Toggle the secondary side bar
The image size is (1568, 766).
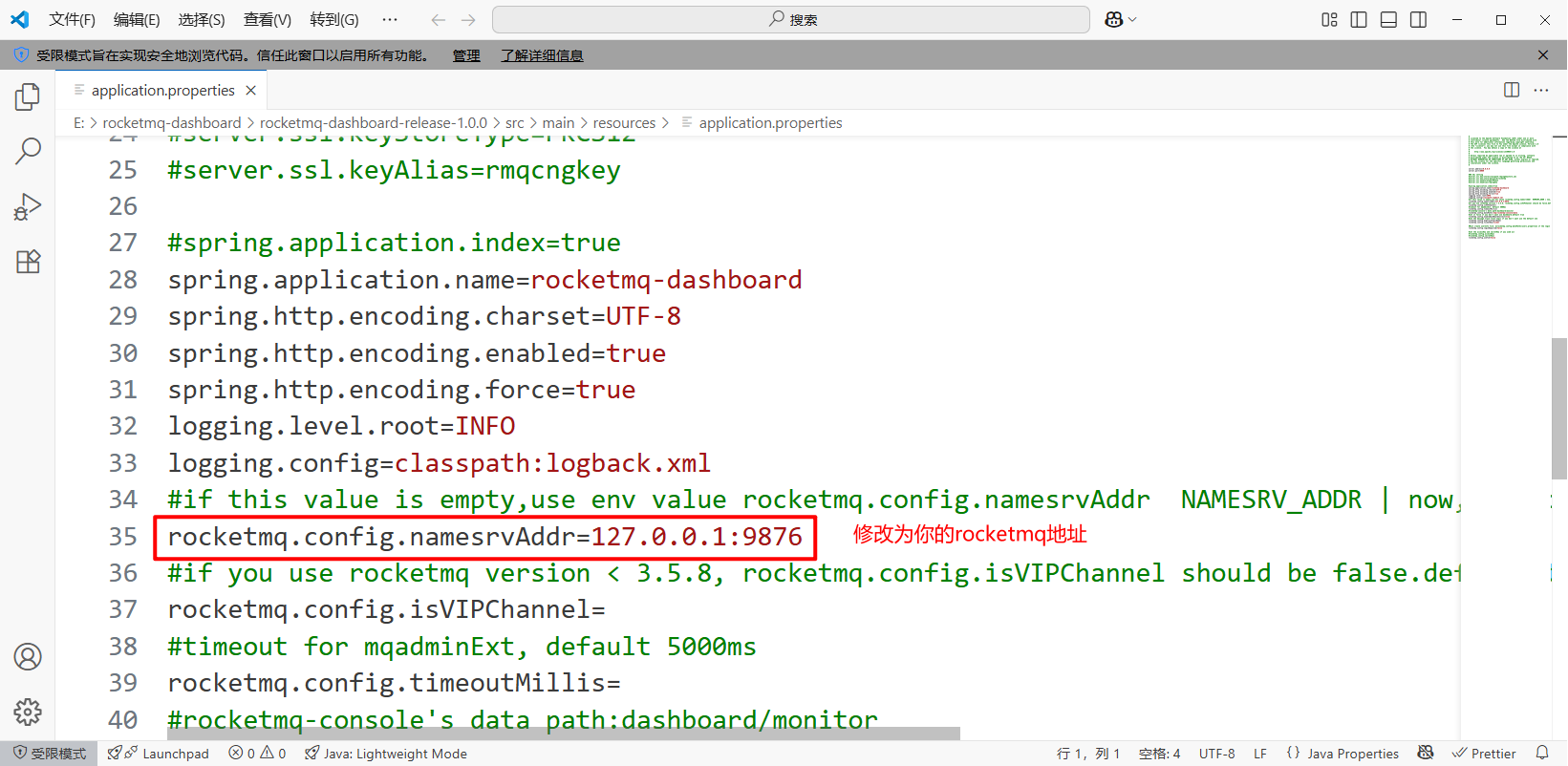pyautogui.click(x=1418, y=19)
